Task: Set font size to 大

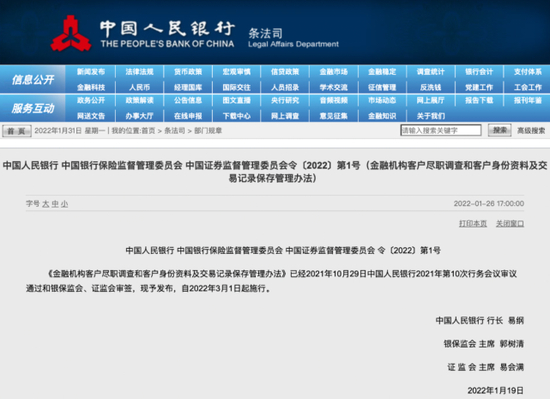Action: pyautogui.click(x=46, y=204)
